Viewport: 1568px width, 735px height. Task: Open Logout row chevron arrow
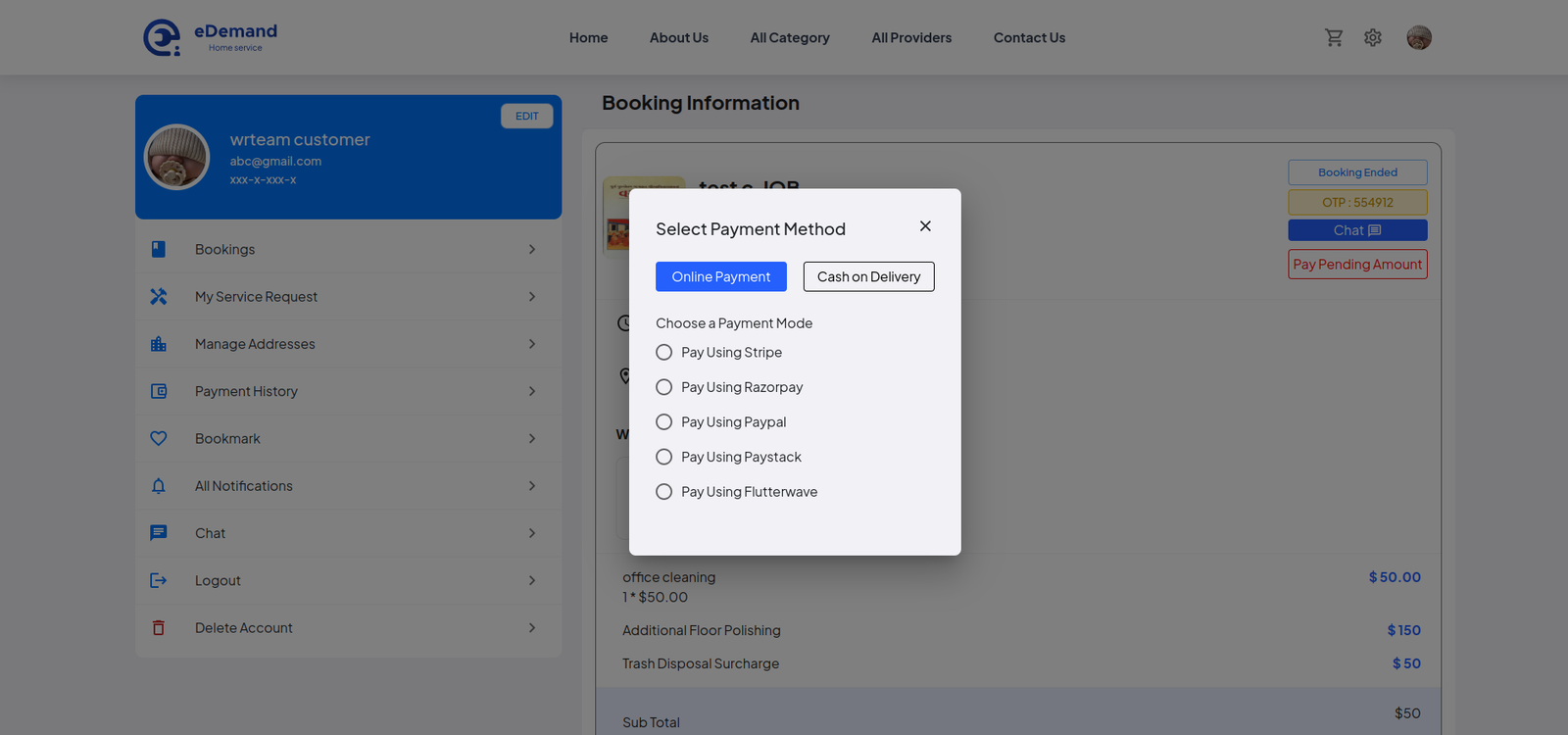pyautogui.click(x=532, y=581)
